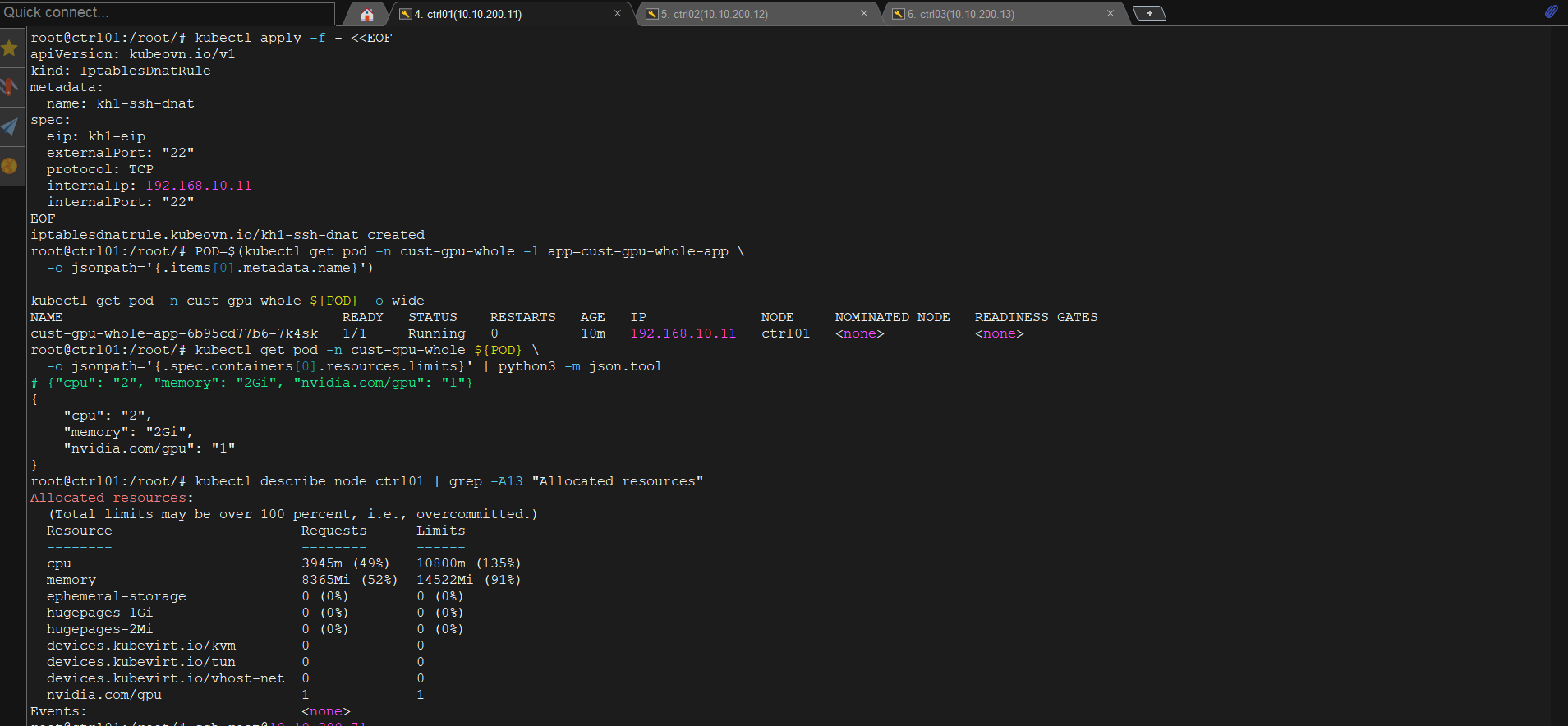Click the key icon on ctrl01 tab
Screen dimensions: 1568x726
[405, 14]
